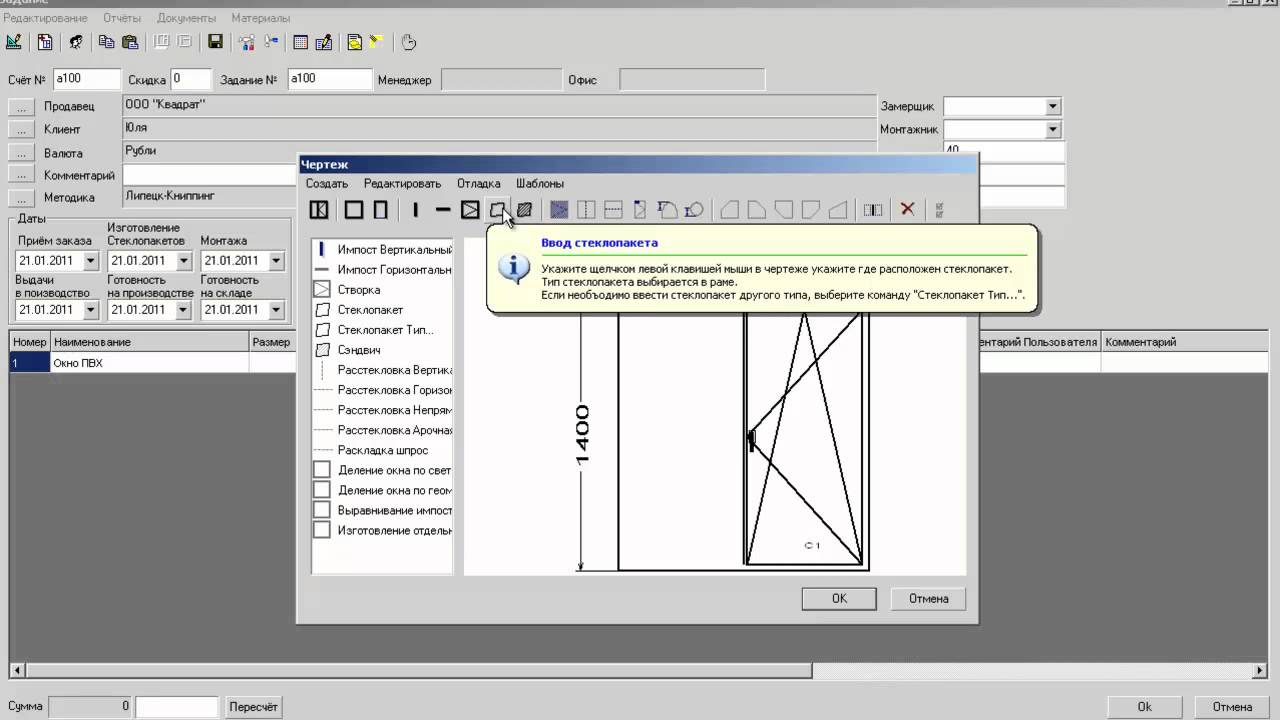Screen dimensions: 1280x720
Task: Click the Скидка input field
Action: tap(191, 79)
